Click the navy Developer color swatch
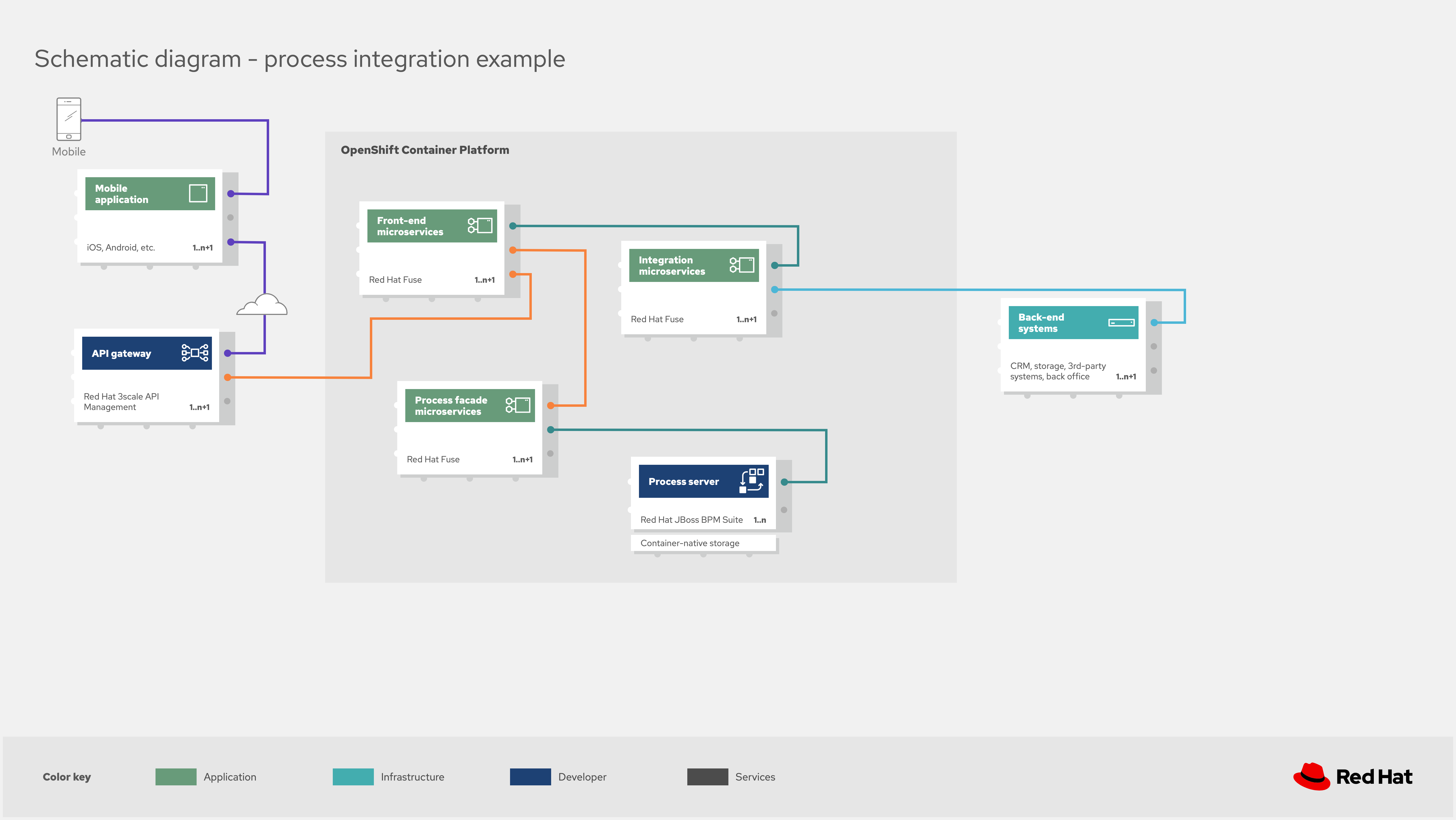Viewport: 1456px width, 820px height. pos(530,777)
